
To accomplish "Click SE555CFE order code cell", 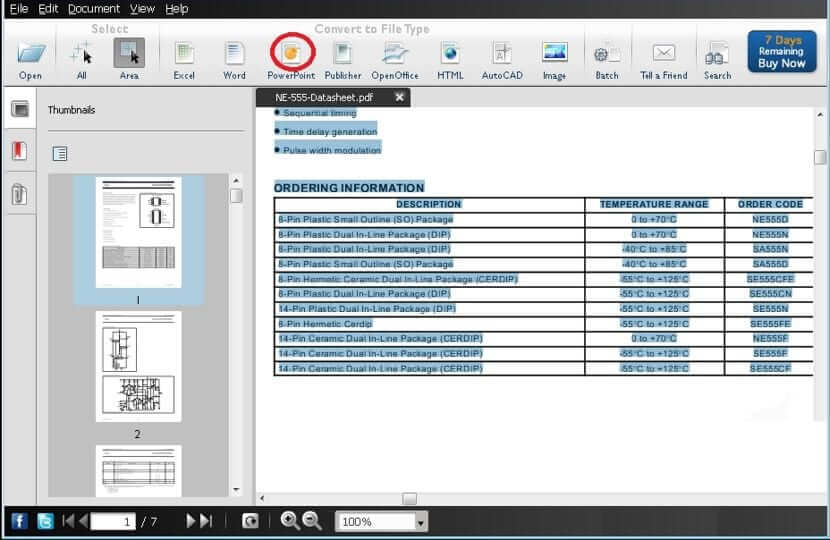I will click(770, 278).
